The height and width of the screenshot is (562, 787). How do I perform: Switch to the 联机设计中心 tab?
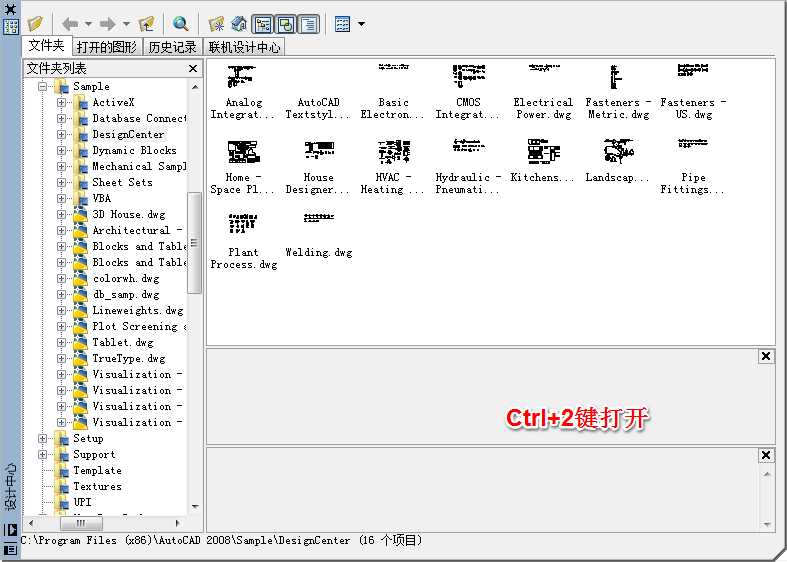pos(244,47)
